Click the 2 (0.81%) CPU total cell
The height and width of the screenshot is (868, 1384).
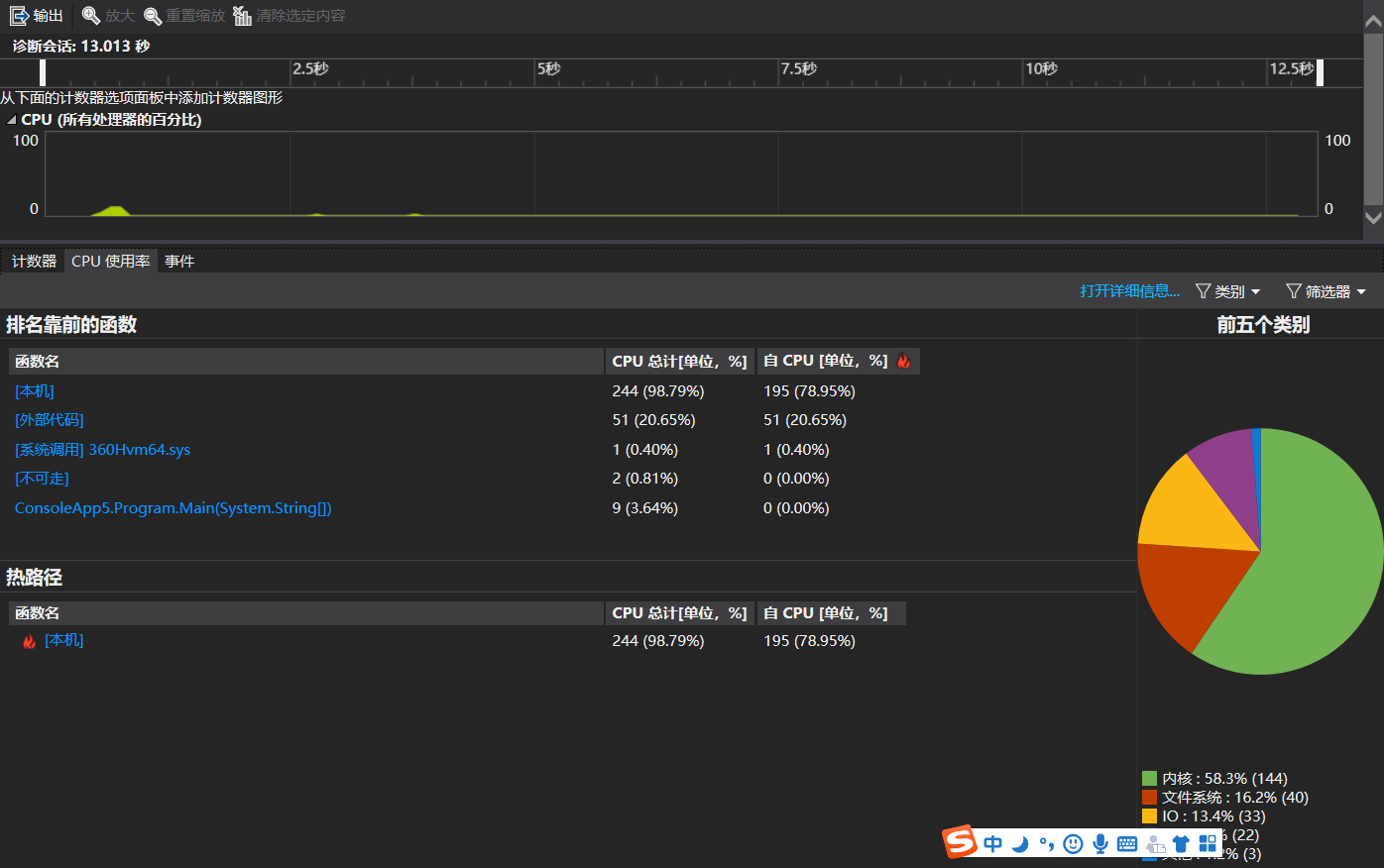(x=645, y=479)
